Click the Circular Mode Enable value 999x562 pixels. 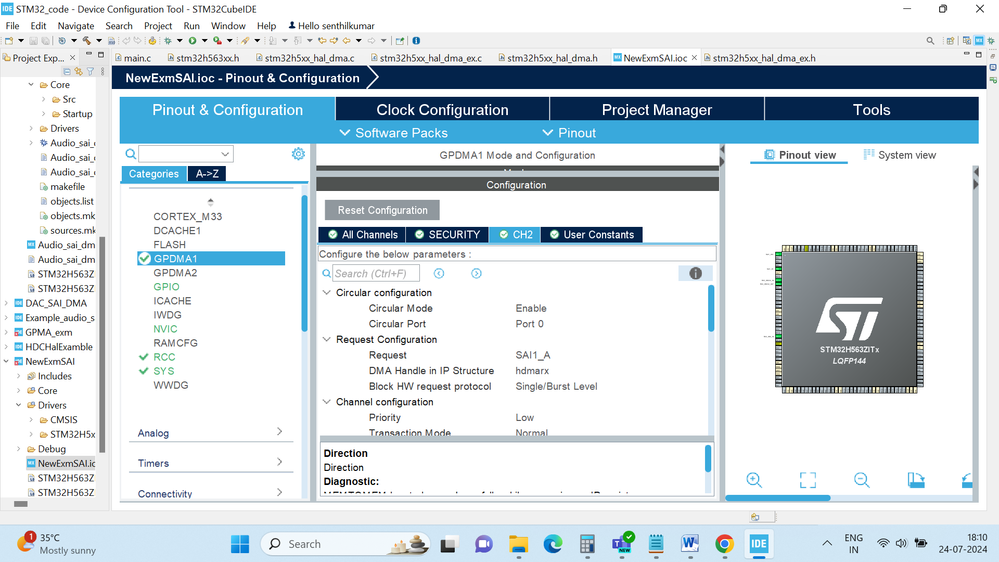tap(531, 308)
